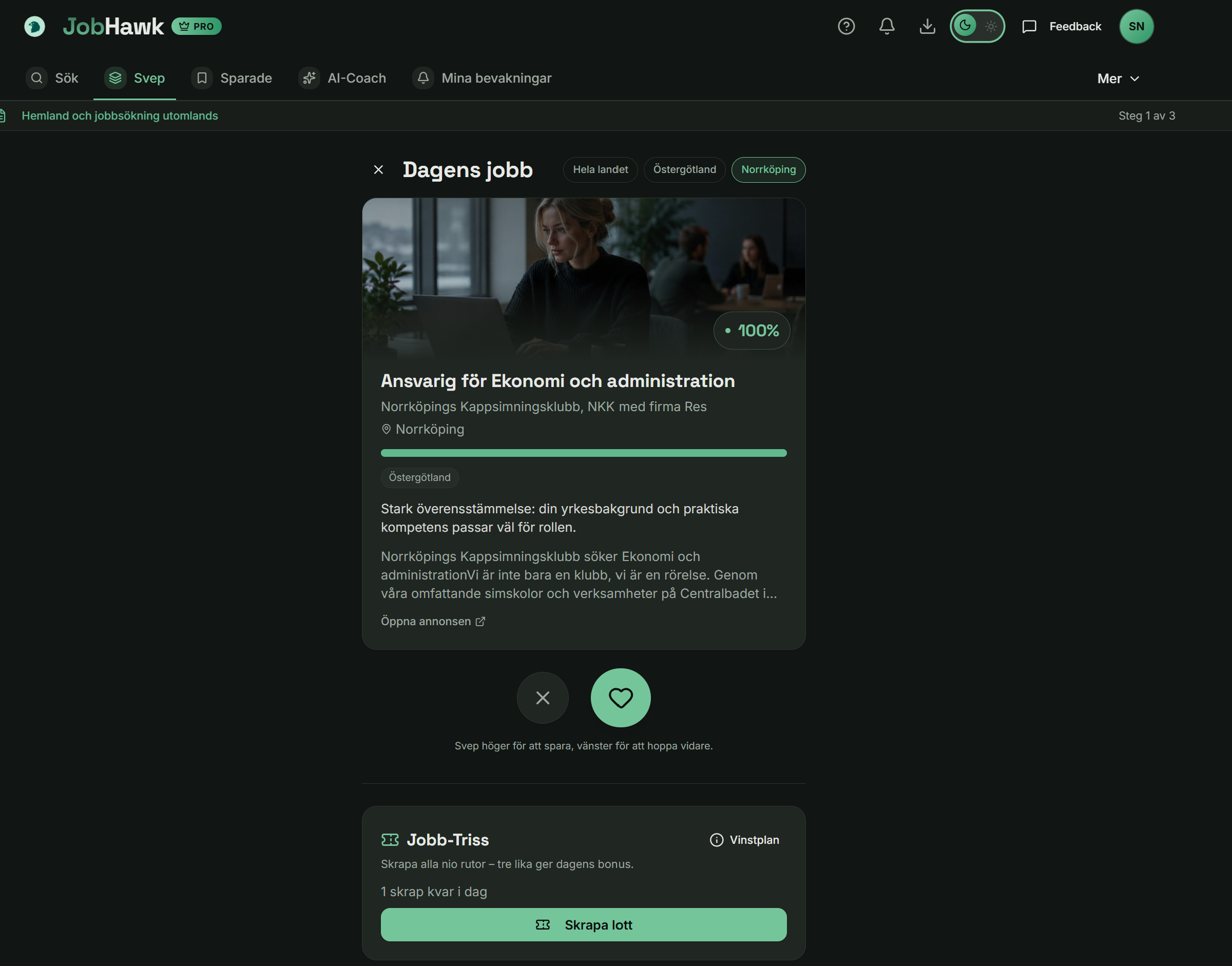Open the Svep tab

(x=134, y=78)
